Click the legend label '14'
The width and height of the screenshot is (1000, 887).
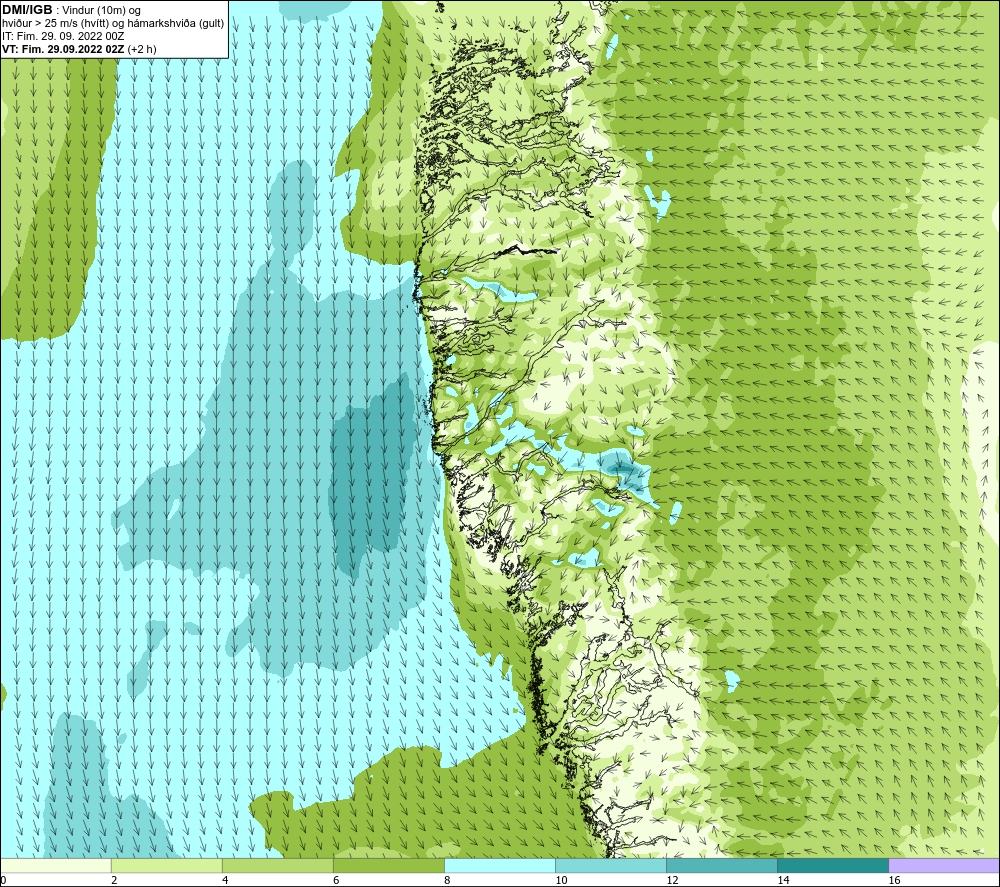coord(783,880)
